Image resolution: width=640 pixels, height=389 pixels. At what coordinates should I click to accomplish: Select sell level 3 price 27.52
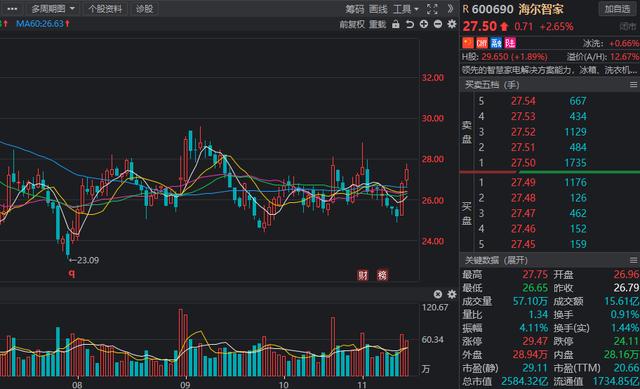click(523, 132)
